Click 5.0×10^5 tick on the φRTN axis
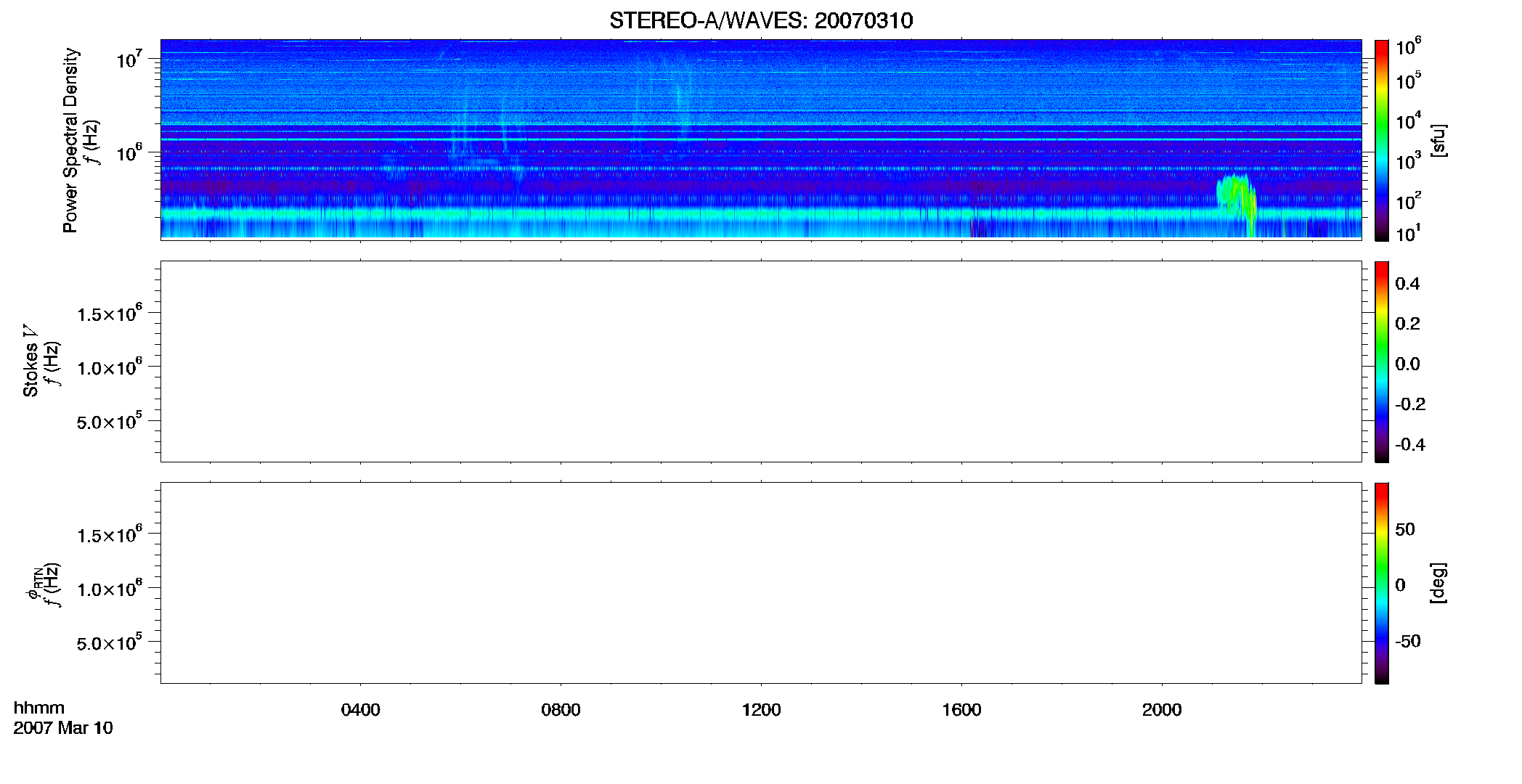The height and width of the screenshot is (784, 1522). (110, 642)
